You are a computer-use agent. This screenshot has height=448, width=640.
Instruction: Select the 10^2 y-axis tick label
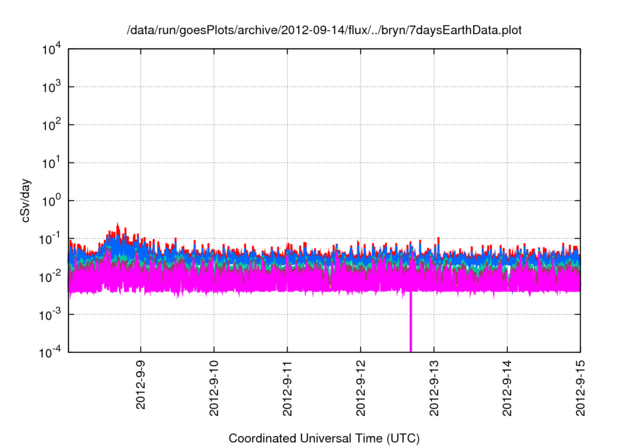(50, 125)
